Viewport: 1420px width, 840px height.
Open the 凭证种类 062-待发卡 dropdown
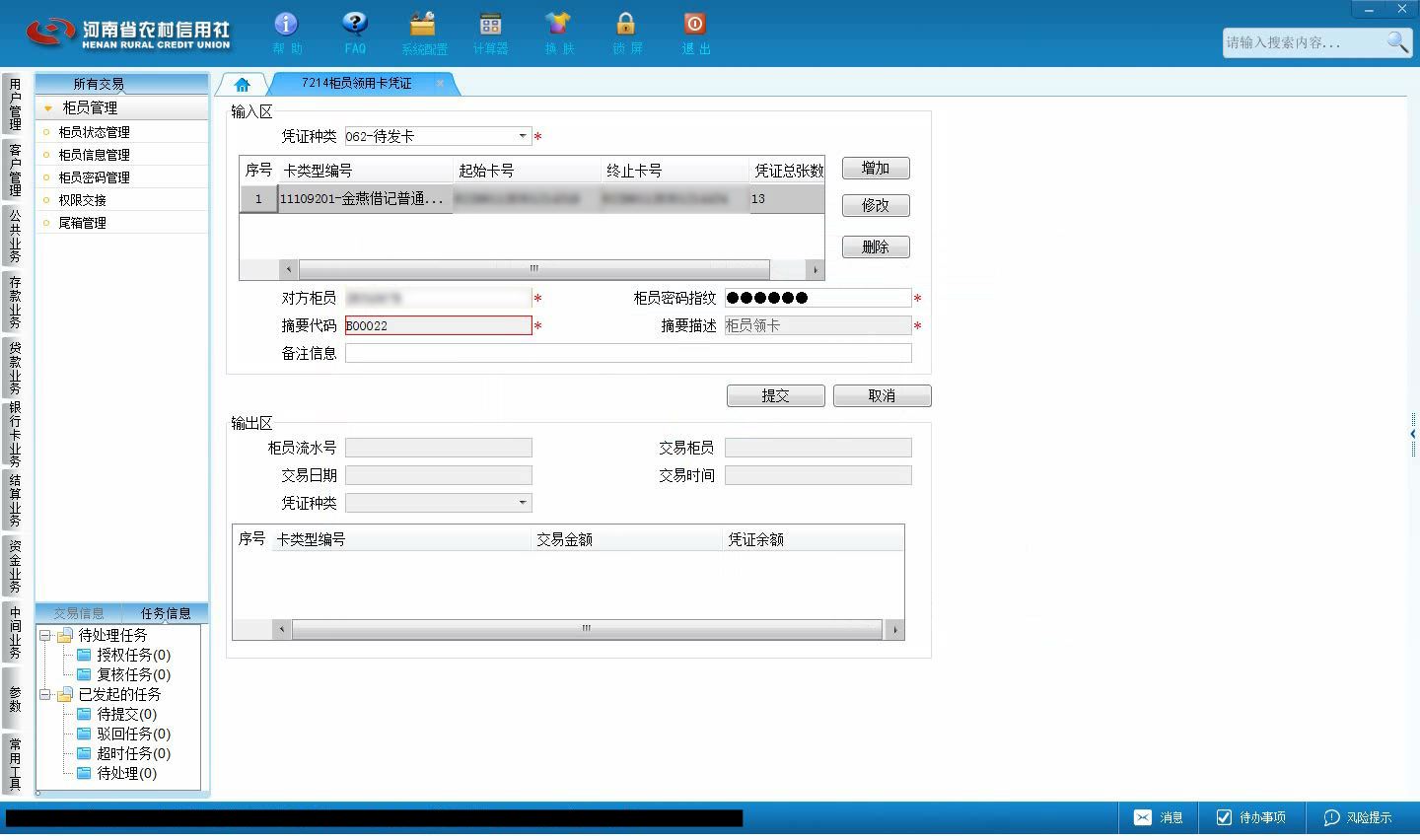(522, 136)
